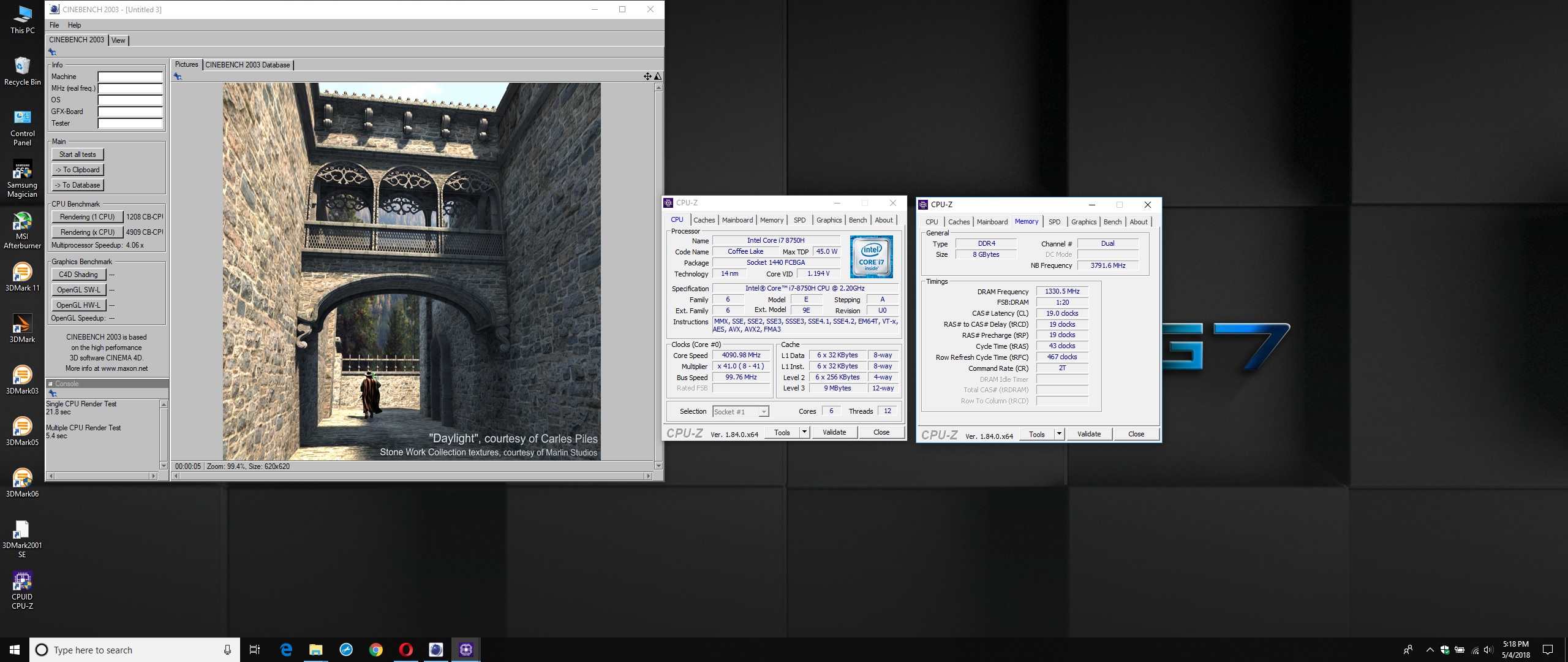
Task: Launch 3DMark06 desktop shortcut
Action: 22,483
